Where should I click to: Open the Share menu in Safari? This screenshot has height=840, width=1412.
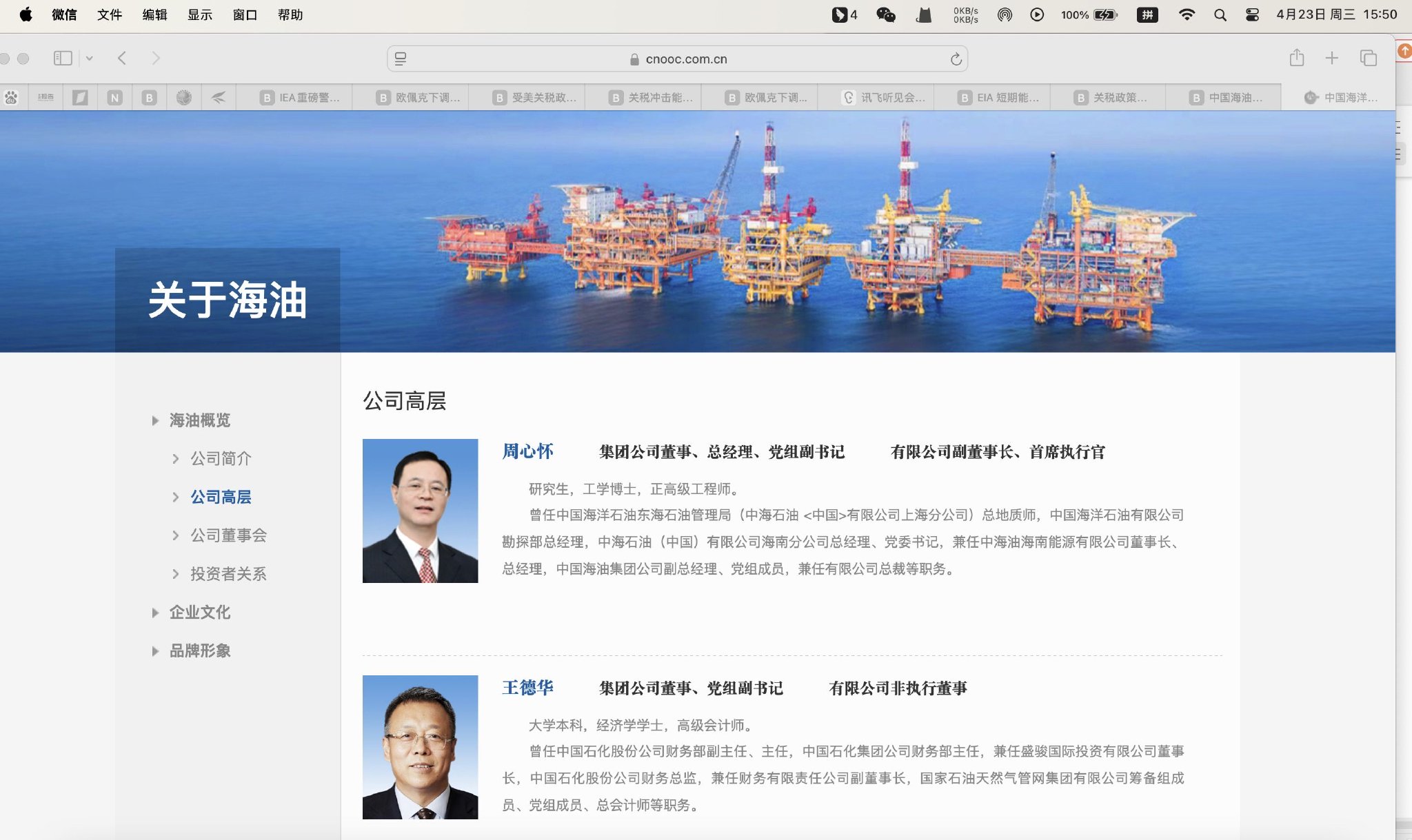(x=1298, y=59)
